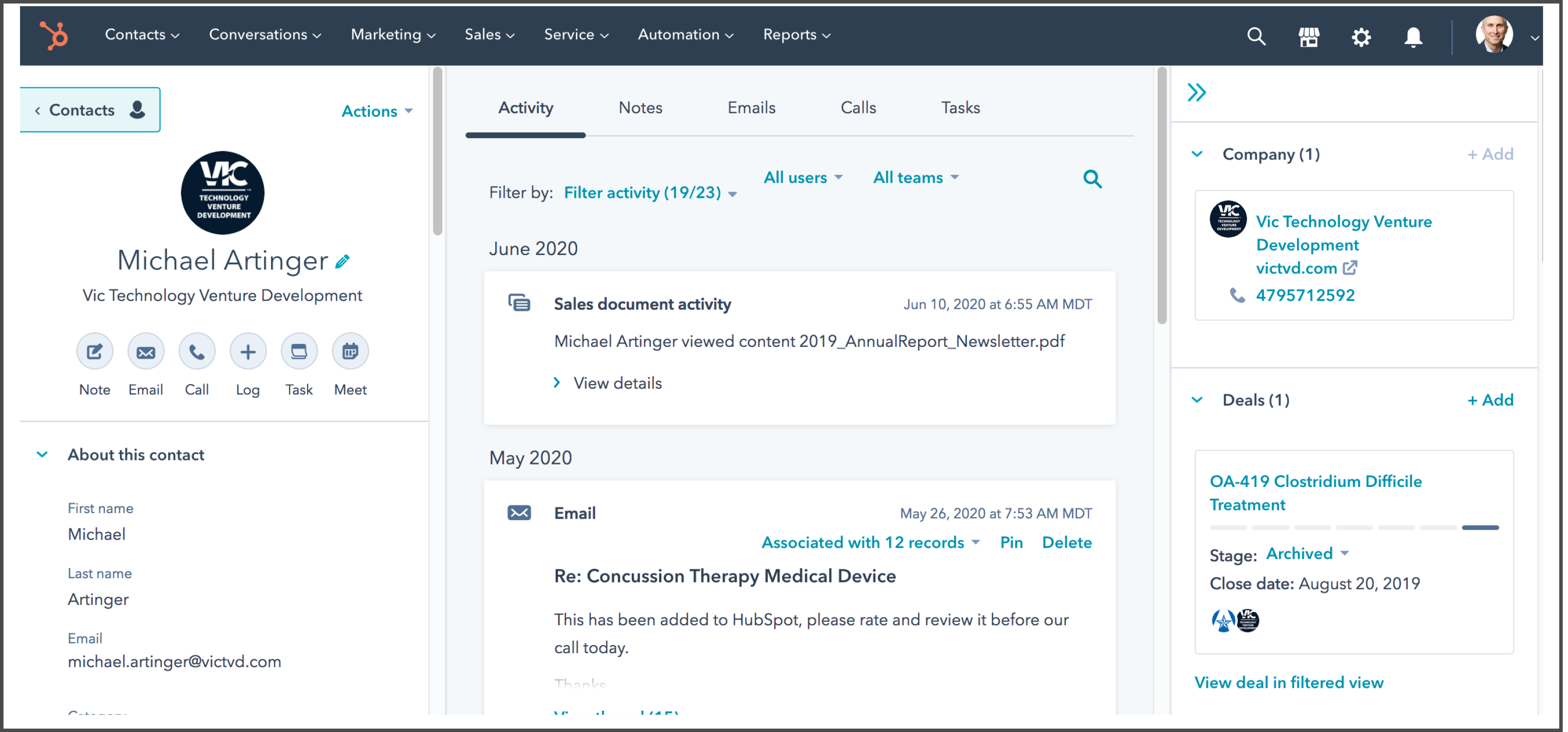This screenshot has width=1568, height=732.
Task: Expand View details on sales document activity
Action: tap(608, 383)
